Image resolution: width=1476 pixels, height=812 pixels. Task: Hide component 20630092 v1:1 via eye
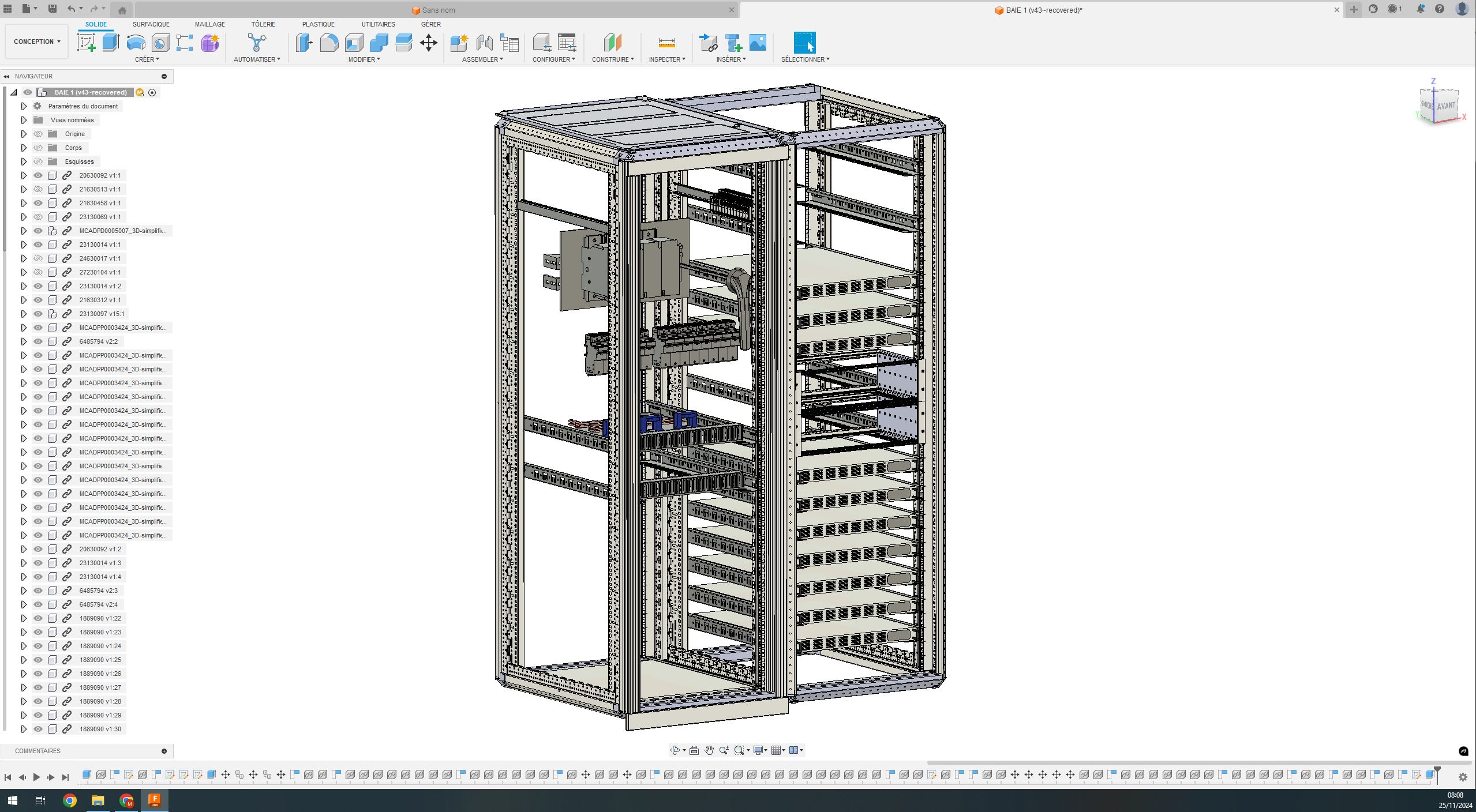[38, 175]
